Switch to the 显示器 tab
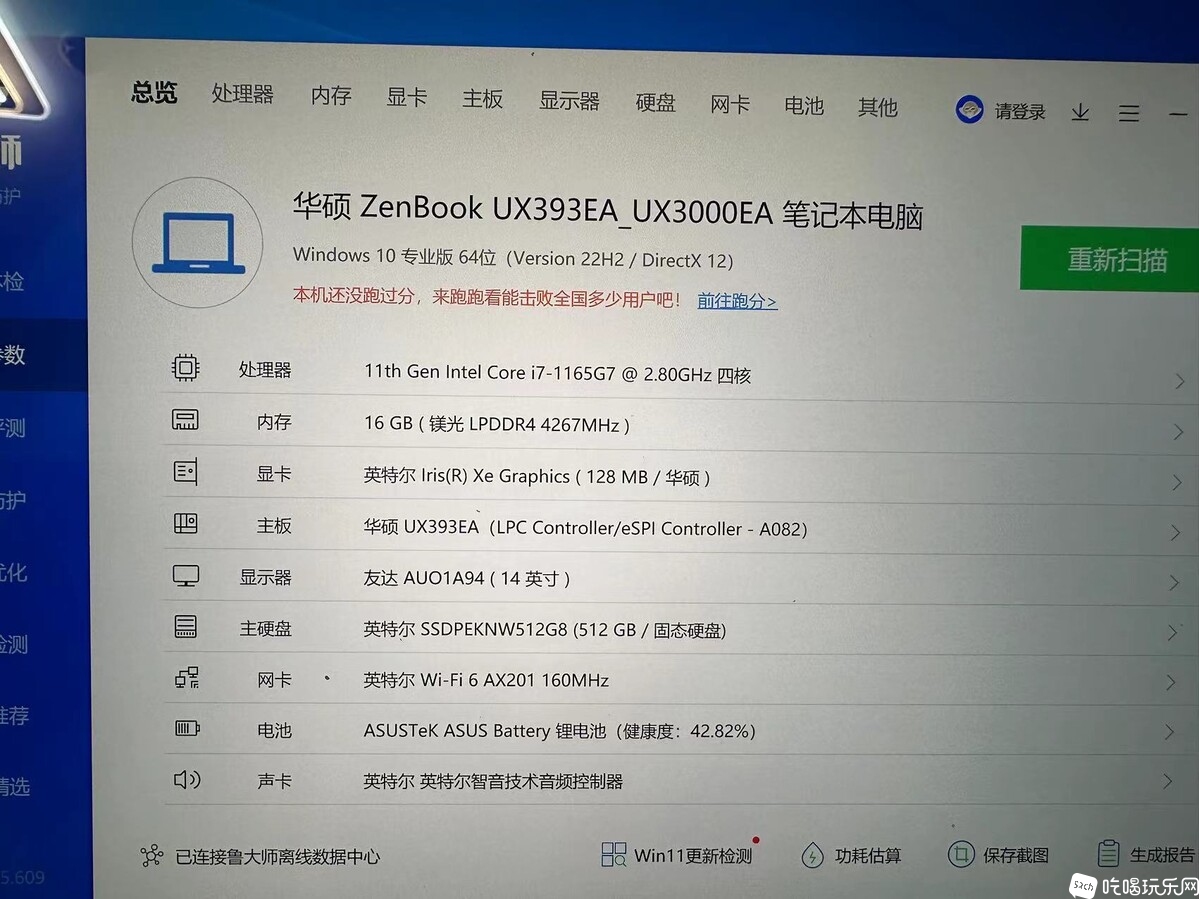The height and width of the screenshot is (899, 1199). [x=569, y=101]
